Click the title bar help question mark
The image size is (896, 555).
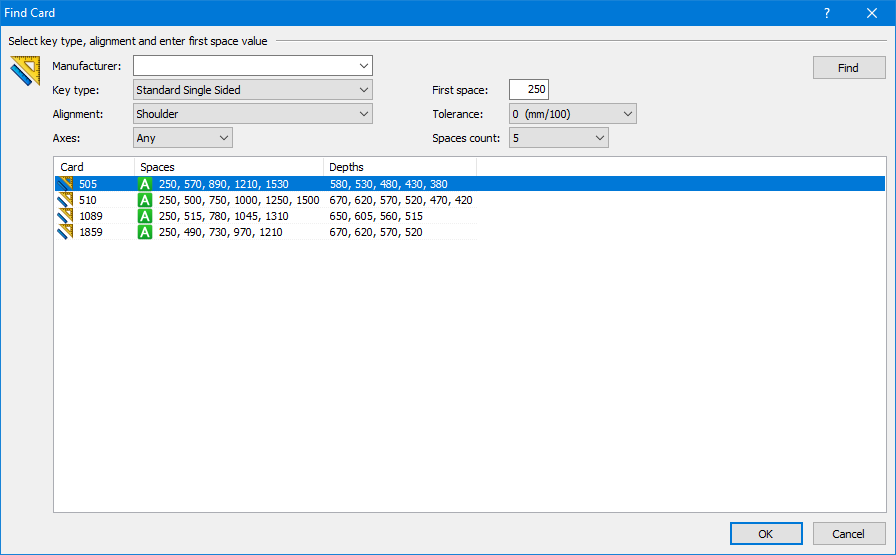coord(827,13)
